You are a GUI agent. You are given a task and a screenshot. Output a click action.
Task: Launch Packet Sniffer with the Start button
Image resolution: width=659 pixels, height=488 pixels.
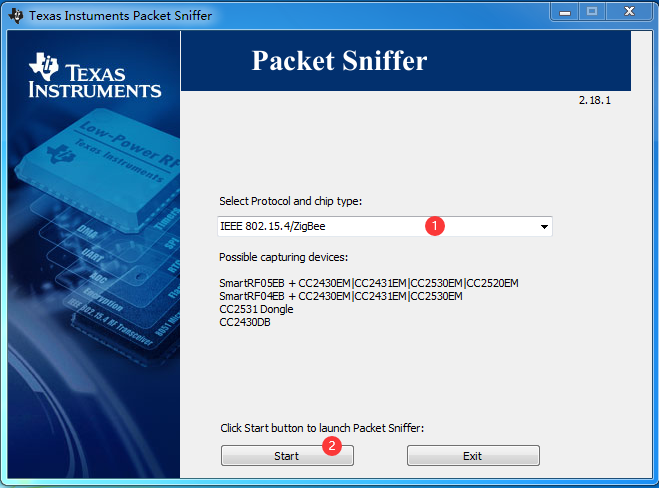point(287,456)
